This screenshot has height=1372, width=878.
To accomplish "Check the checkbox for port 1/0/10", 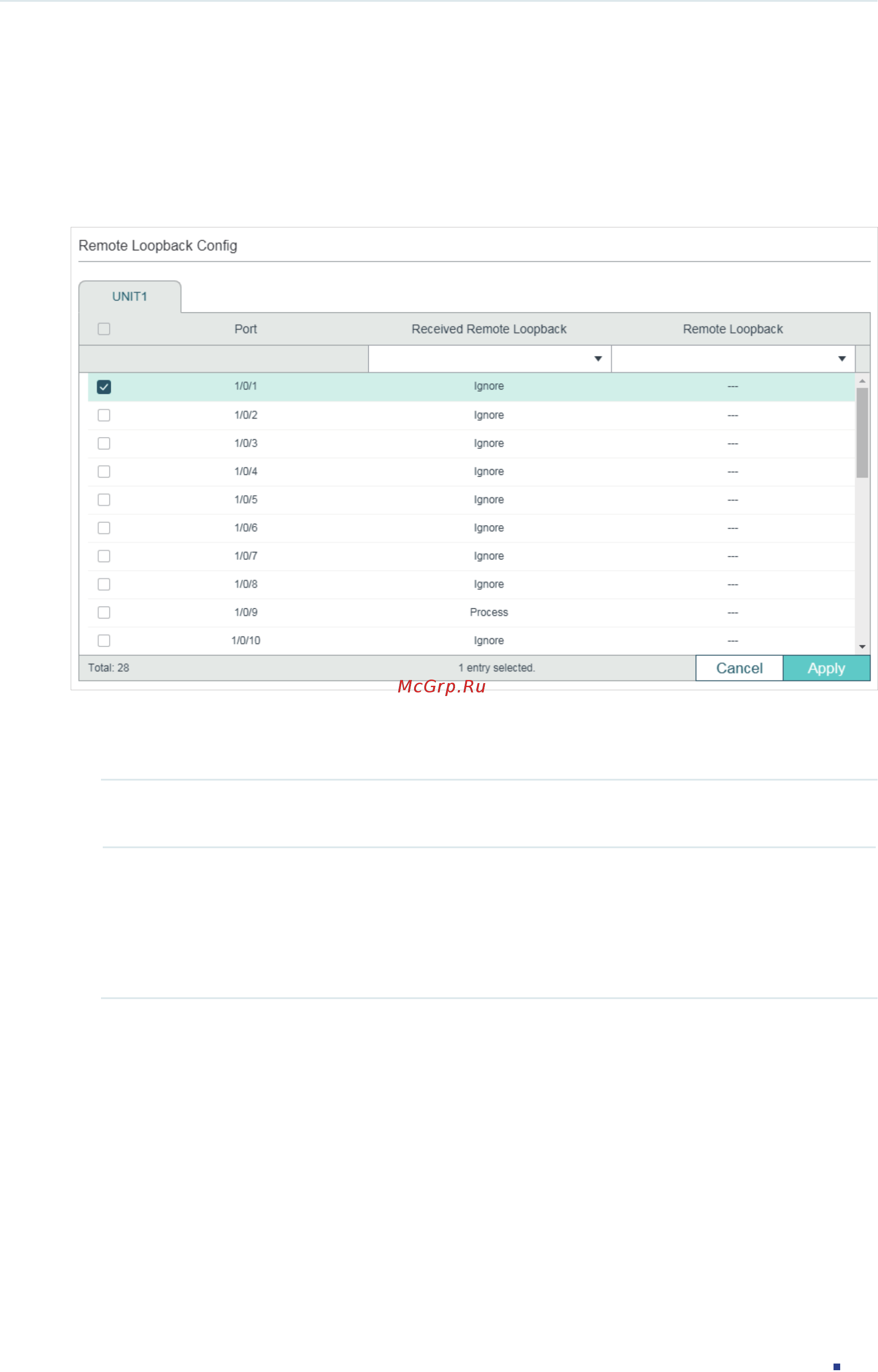I will (x=104, y=641).
